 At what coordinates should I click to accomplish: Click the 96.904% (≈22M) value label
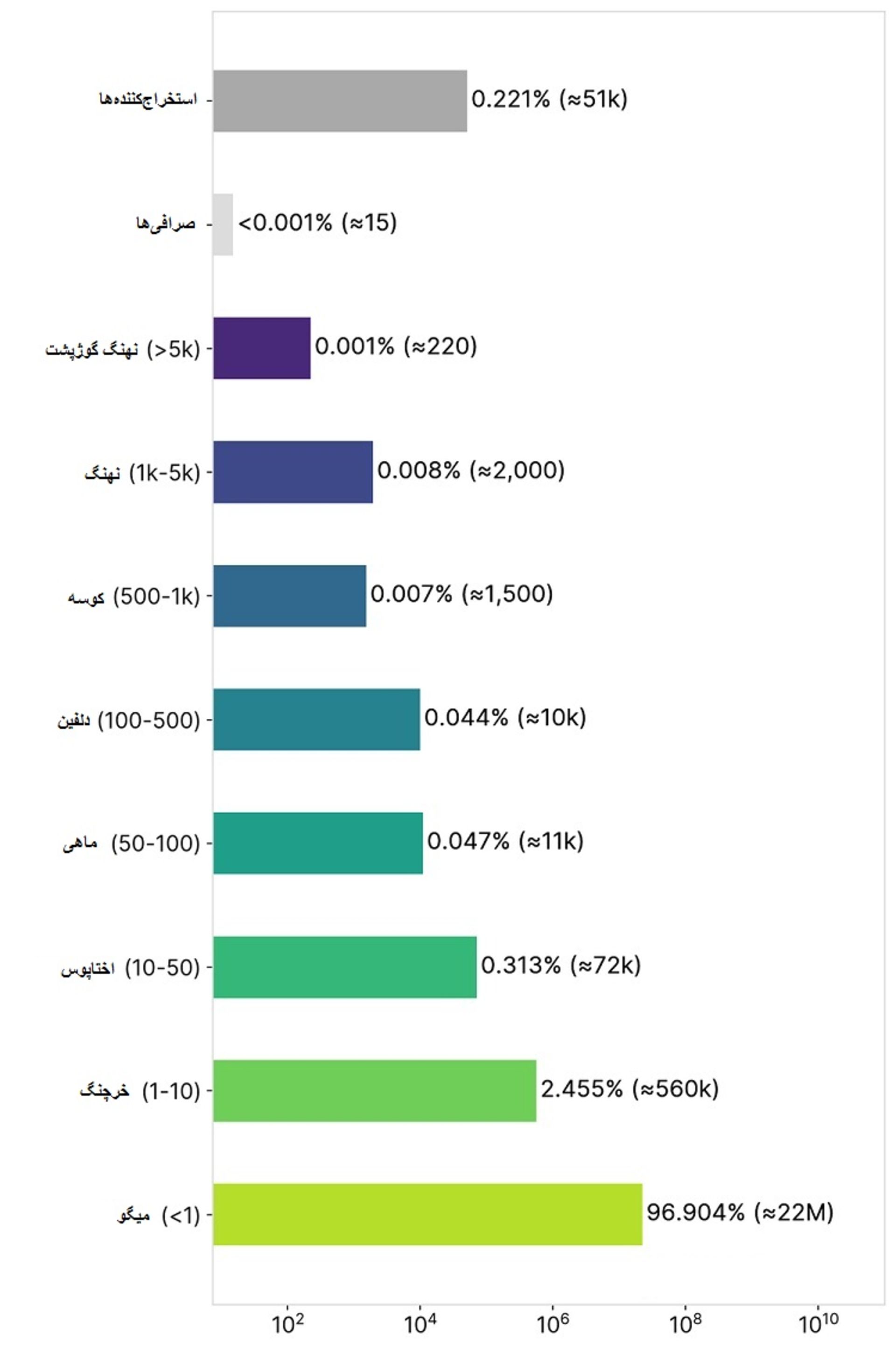coord(739,1212)
